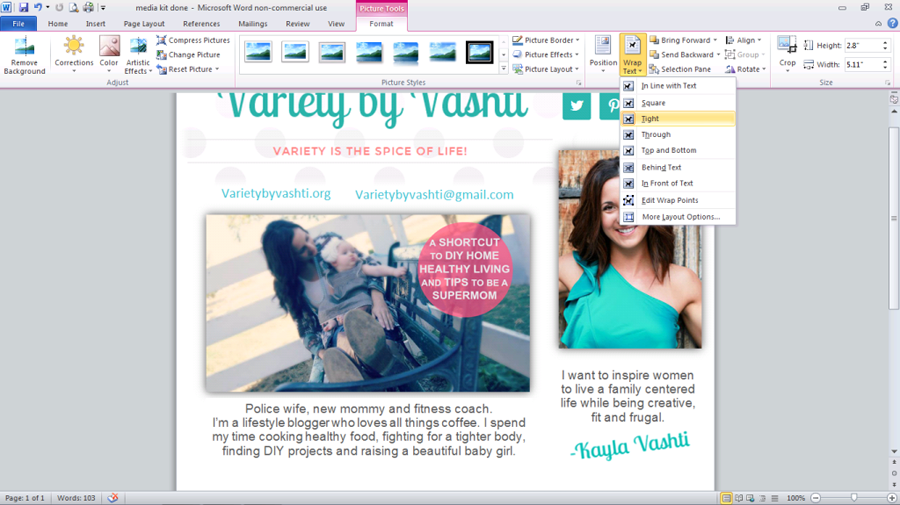Open the Bring Forward dropdown arrow
The height and width of the screenshot is (505, 900).
click(718, 41)
